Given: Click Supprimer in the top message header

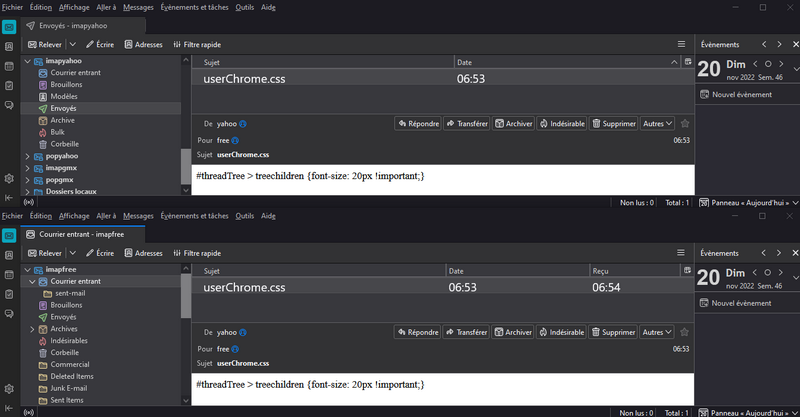Looking at the screenshot, I should [x=613, y=124].
